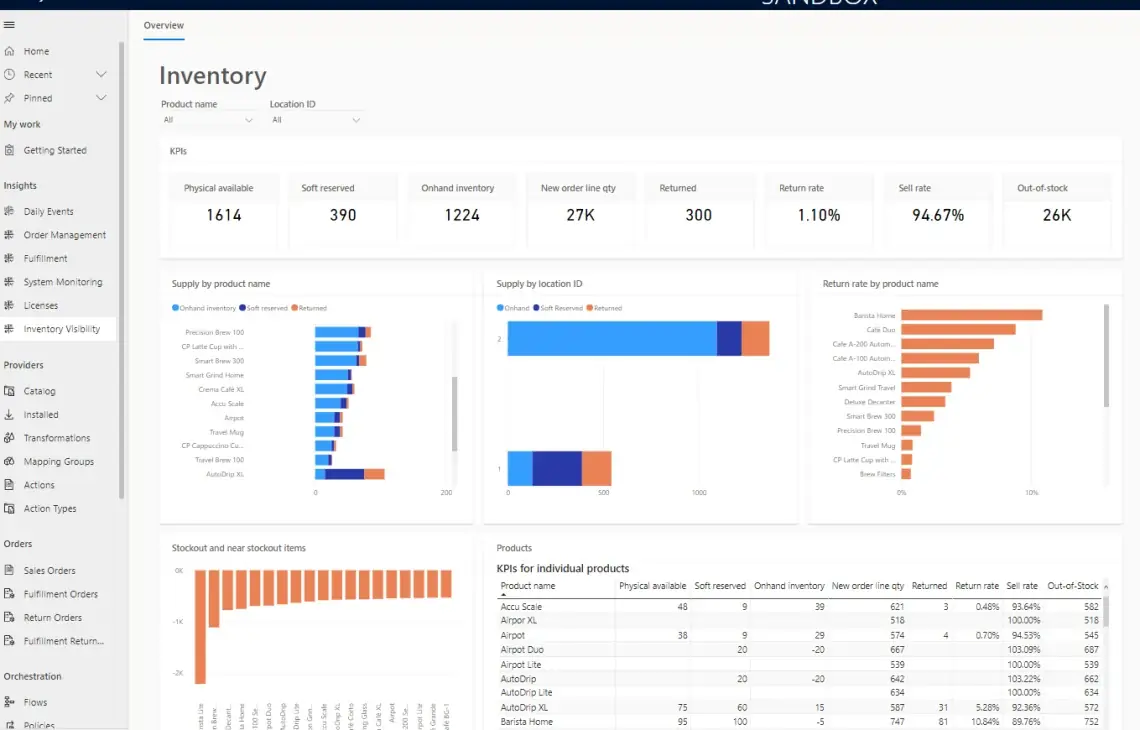Image resolution: width=1140 pixels, height=730 pixels.
Task: Click the Catalog icon under Providers
Action: tap(9, 390)
